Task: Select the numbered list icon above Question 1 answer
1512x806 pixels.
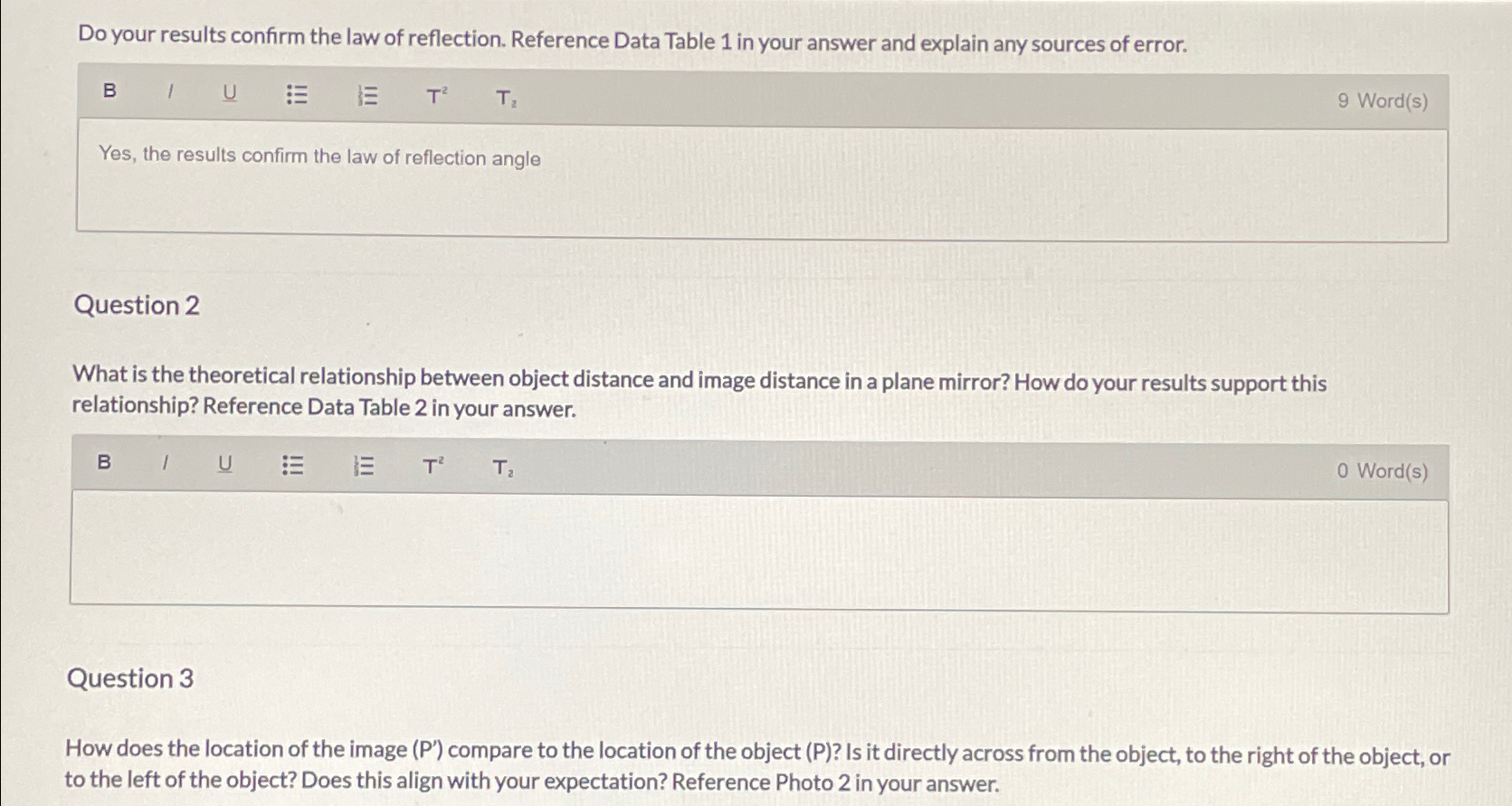Action: [368, 93]
